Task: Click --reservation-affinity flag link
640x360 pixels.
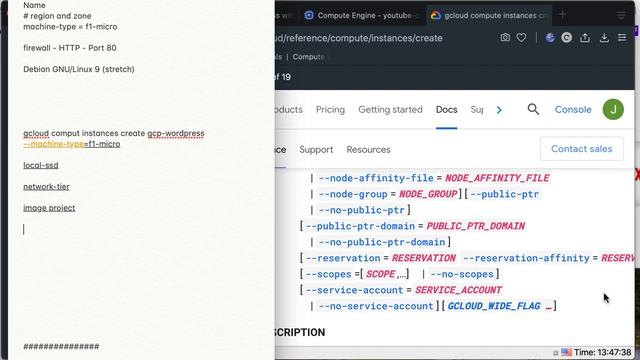Action: (x=526, y=258)
